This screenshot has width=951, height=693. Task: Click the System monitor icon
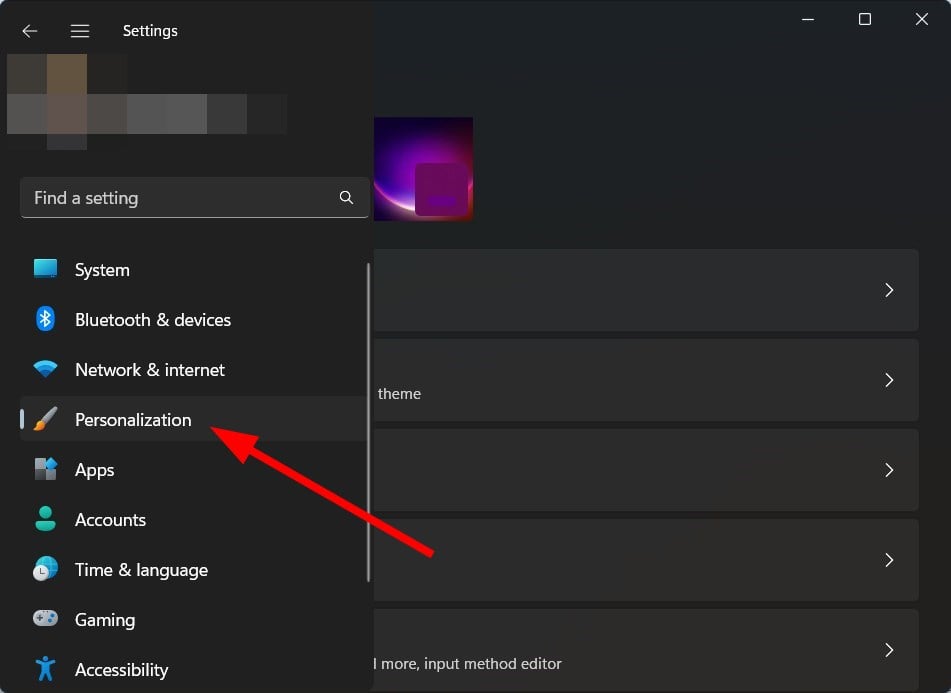(x=45, y=269)
